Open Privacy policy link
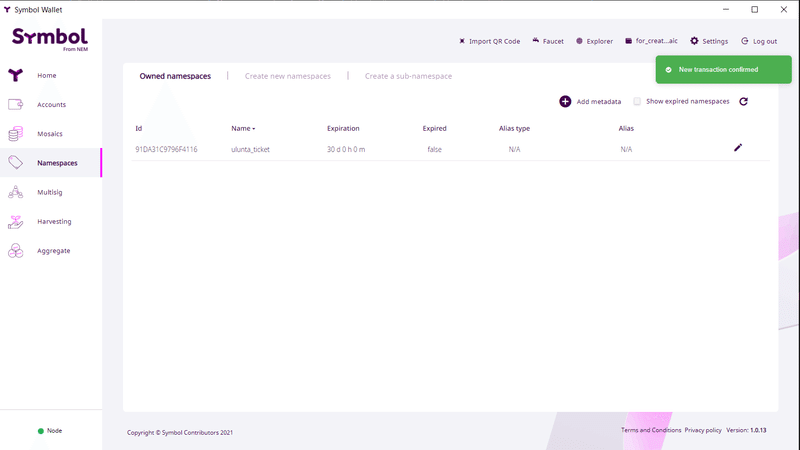The image size is (800, 450). point(703,430)
